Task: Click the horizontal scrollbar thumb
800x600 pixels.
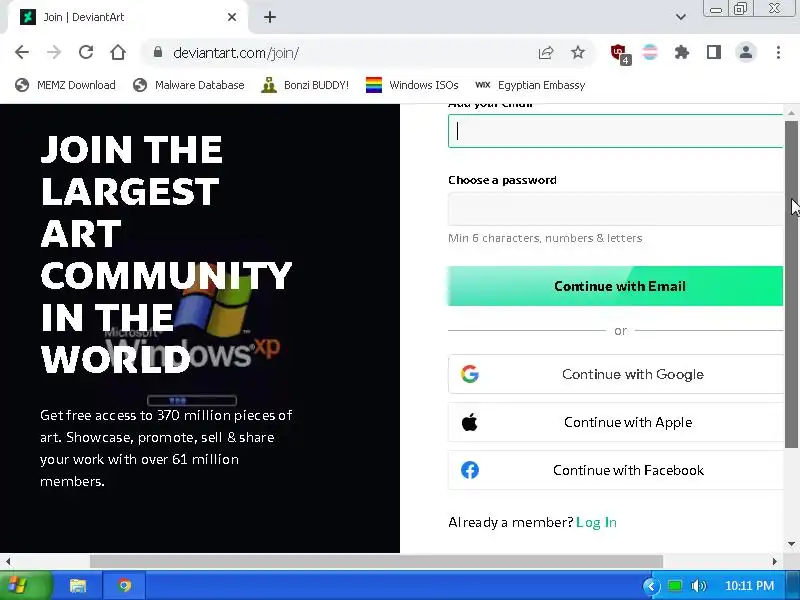Action: (377, 561)
